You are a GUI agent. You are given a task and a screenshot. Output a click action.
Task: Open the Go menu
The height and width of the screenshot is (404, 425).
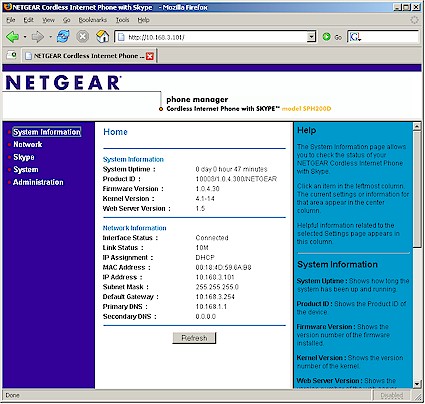click(67, 20)
